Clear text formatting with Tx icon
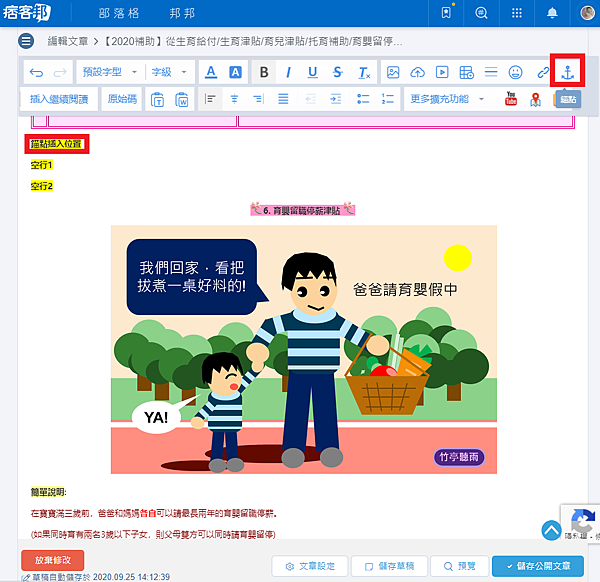Image resolution: width=600 pixels, height=582 pixels. (x=364, y=72)
